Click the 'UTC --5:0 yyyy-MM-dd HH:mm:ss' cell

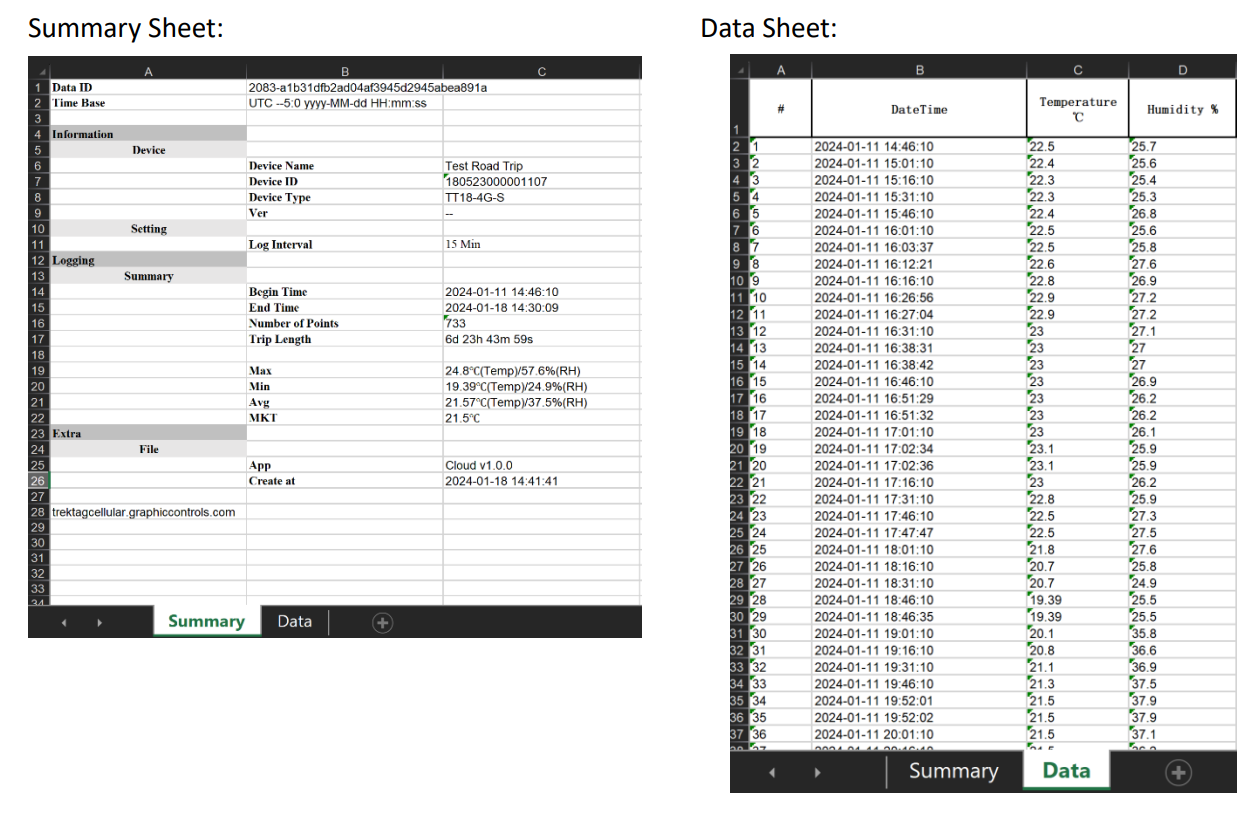[345, 103]
